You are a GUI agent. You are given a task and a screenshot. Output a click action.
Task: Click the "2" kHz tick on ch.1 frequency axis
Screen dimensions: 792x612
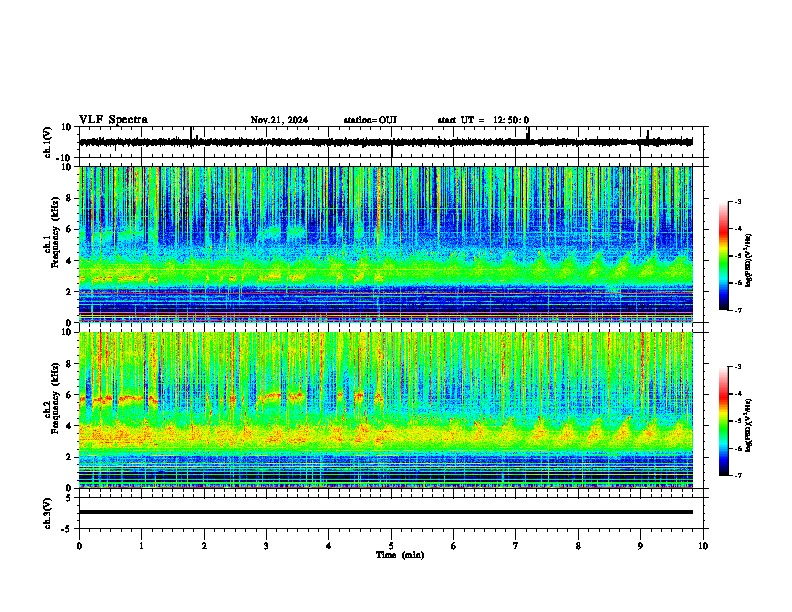click(x=70, y=291)
